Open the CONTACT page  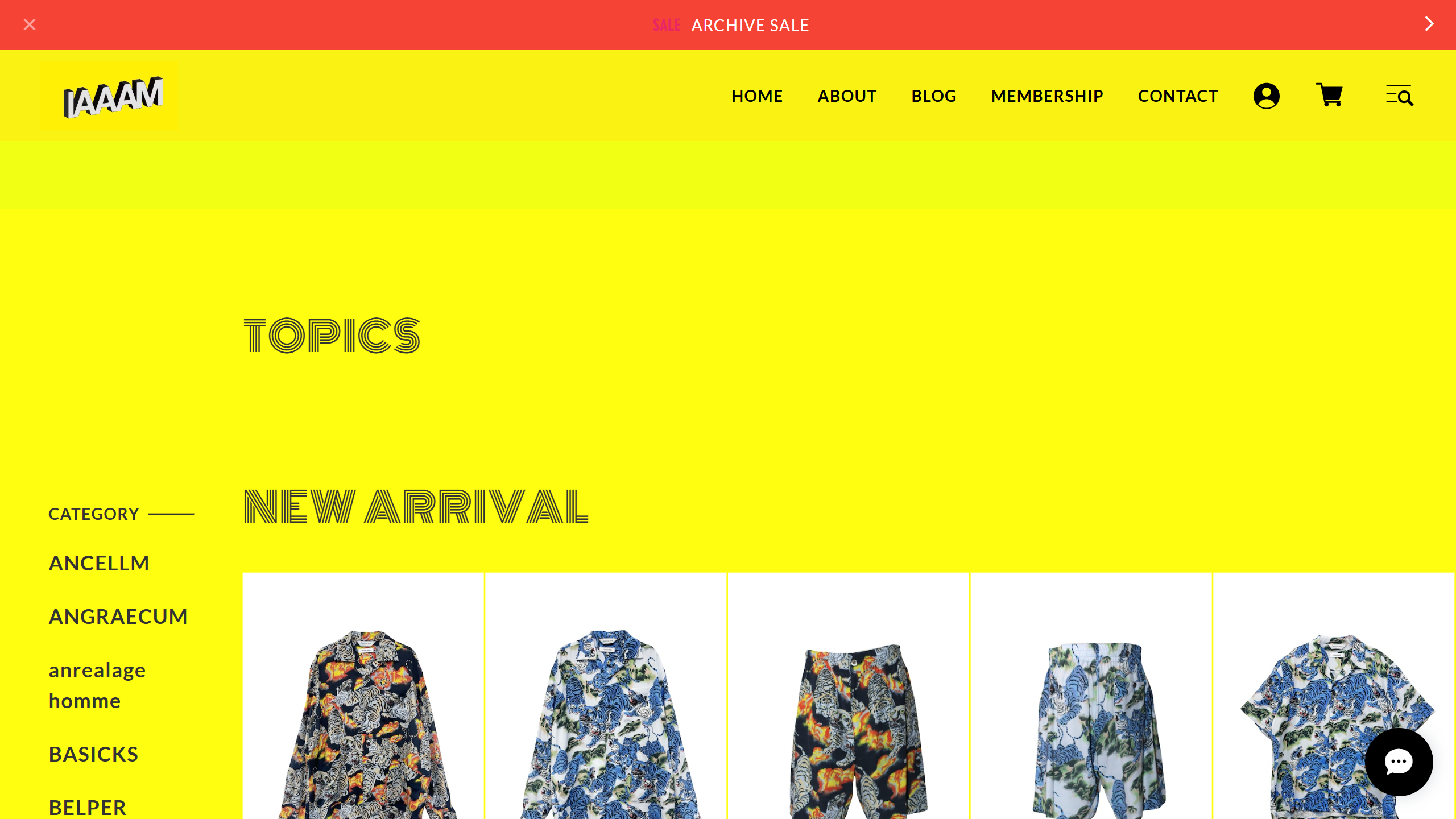click(x=1178, y=96)
